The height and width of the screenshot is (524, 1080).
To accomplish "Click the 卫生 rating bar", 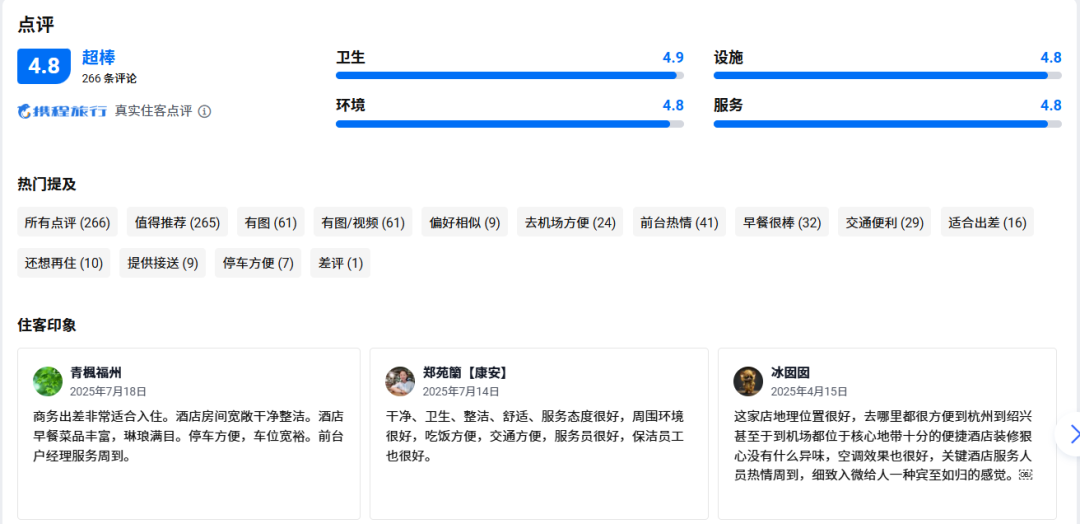I will (509, 76).
